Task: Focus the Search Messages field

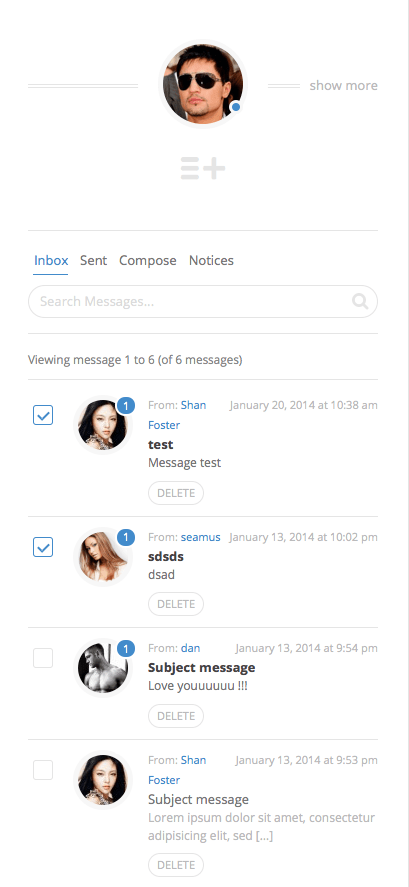Action: point(203,301)
